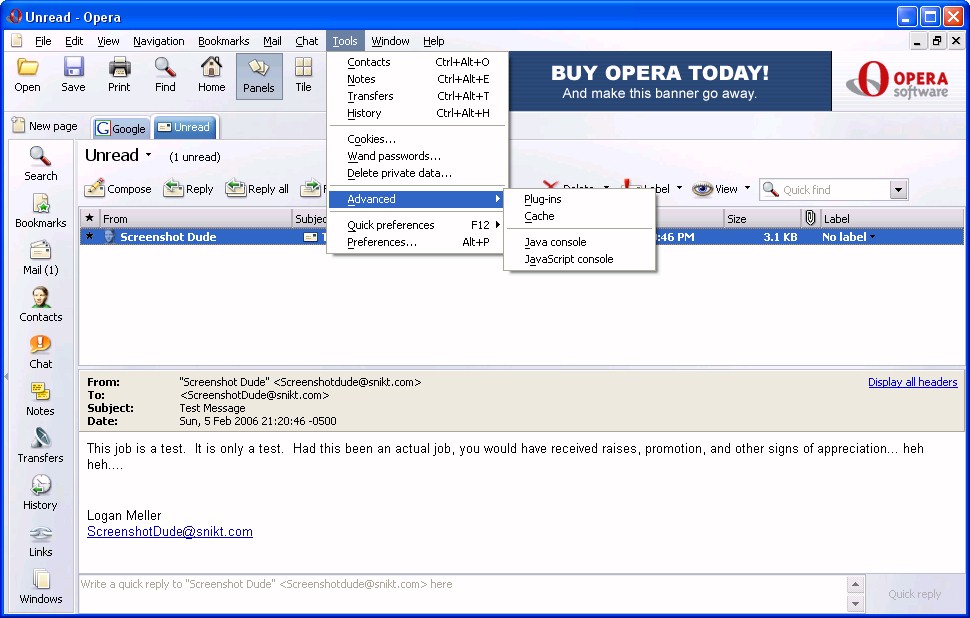
Task: Click the quick reply scroll up arrow
Action: pyautogui.click(x=855, y=584)
